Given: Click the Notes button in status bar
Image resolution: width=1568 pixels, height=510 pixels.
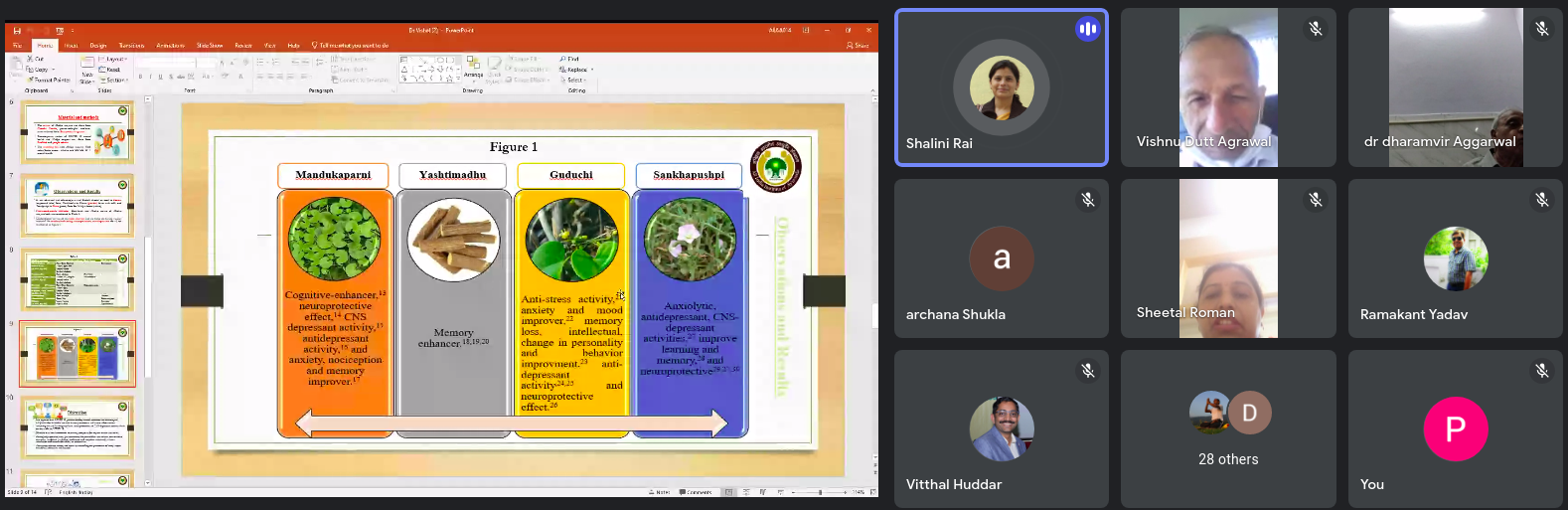Looking at the screenshot, I should click(x=660, y=492).
